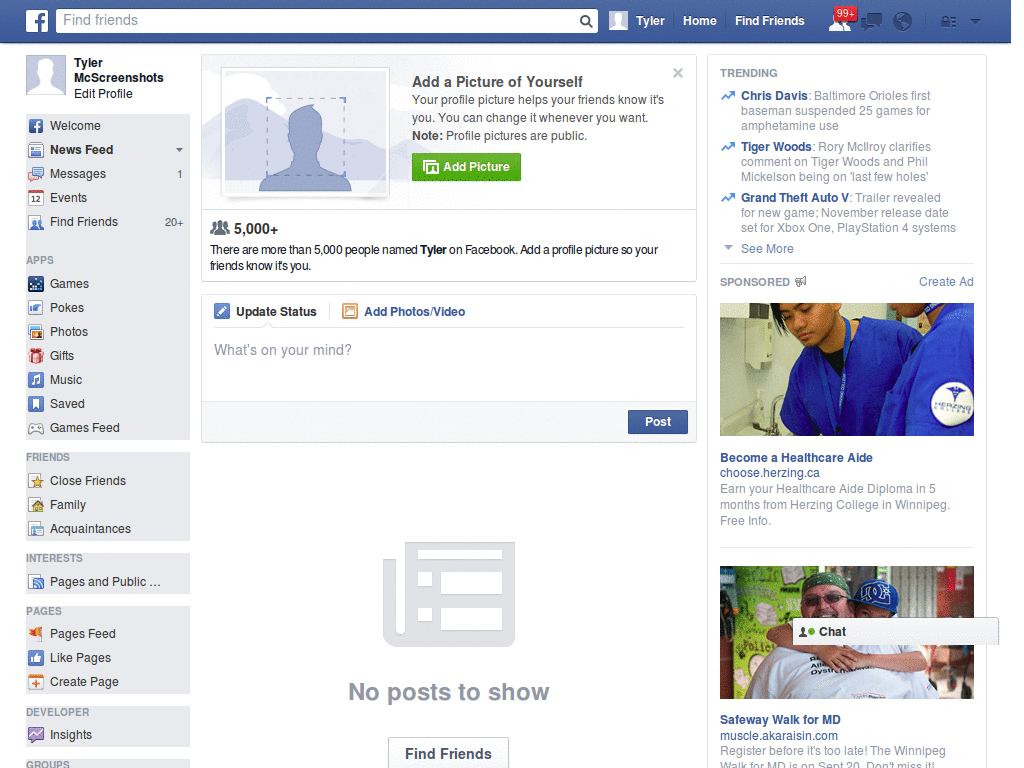Click the green Add Picture button
The height and width of the screenshot is (768, 1024).
click(466, 167)
